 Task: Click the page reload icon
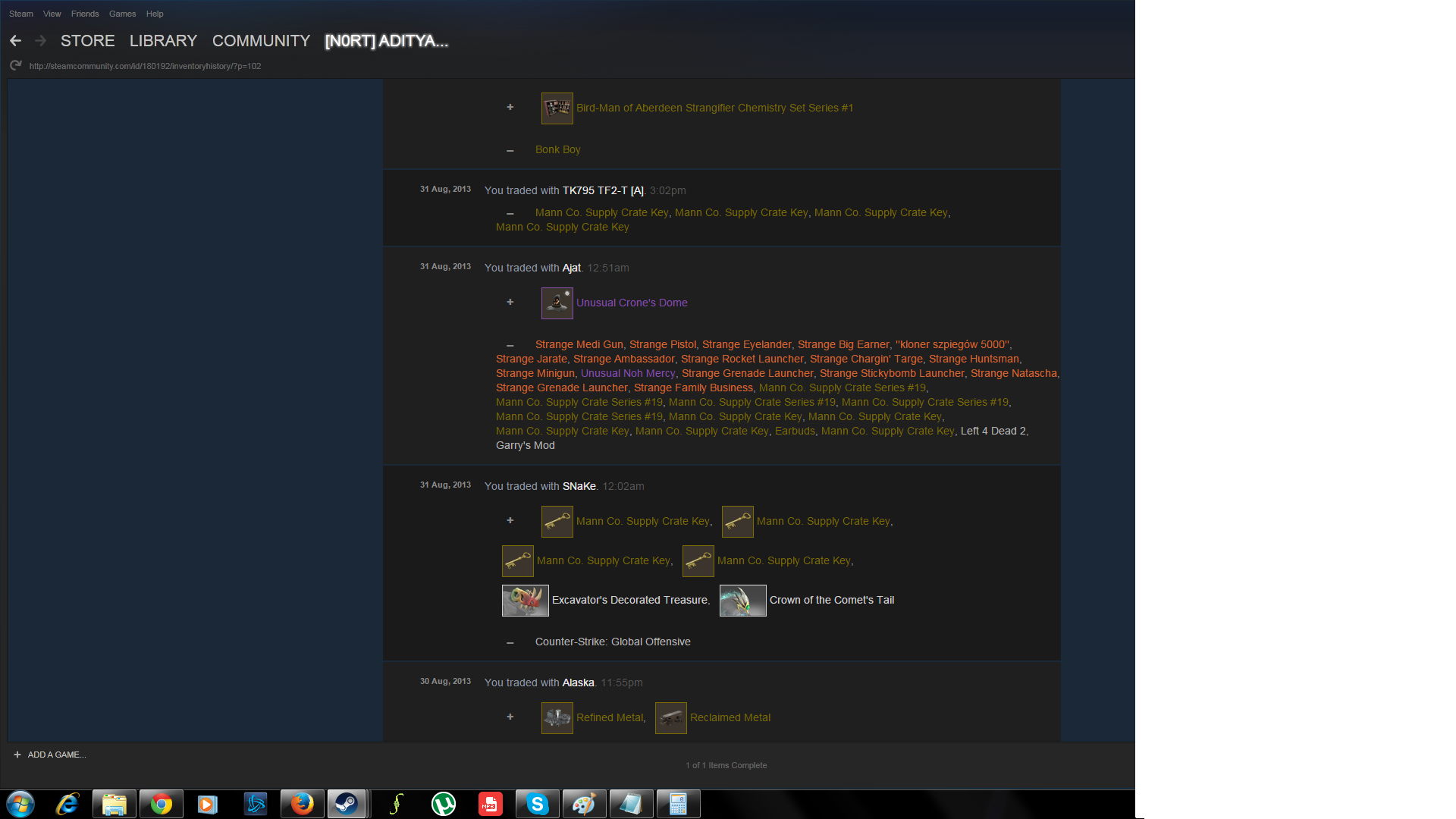click(x=15, y=66)
